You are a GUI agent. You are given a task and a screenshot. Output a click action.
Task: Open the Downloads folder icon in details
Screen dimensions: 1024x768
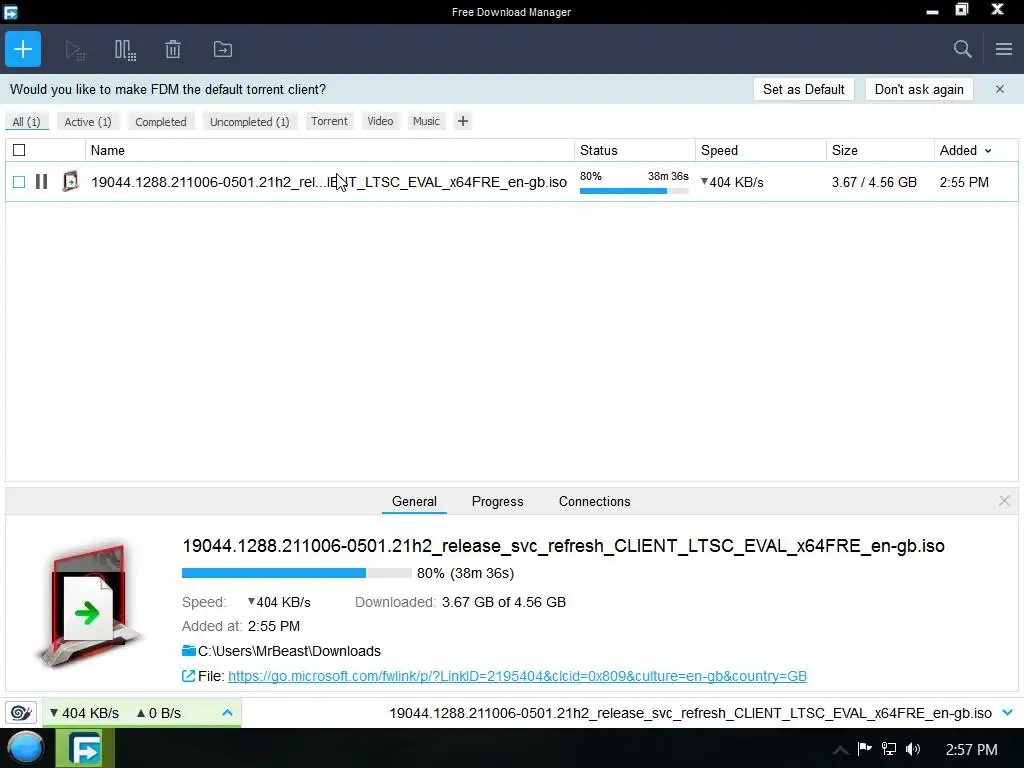189,650
